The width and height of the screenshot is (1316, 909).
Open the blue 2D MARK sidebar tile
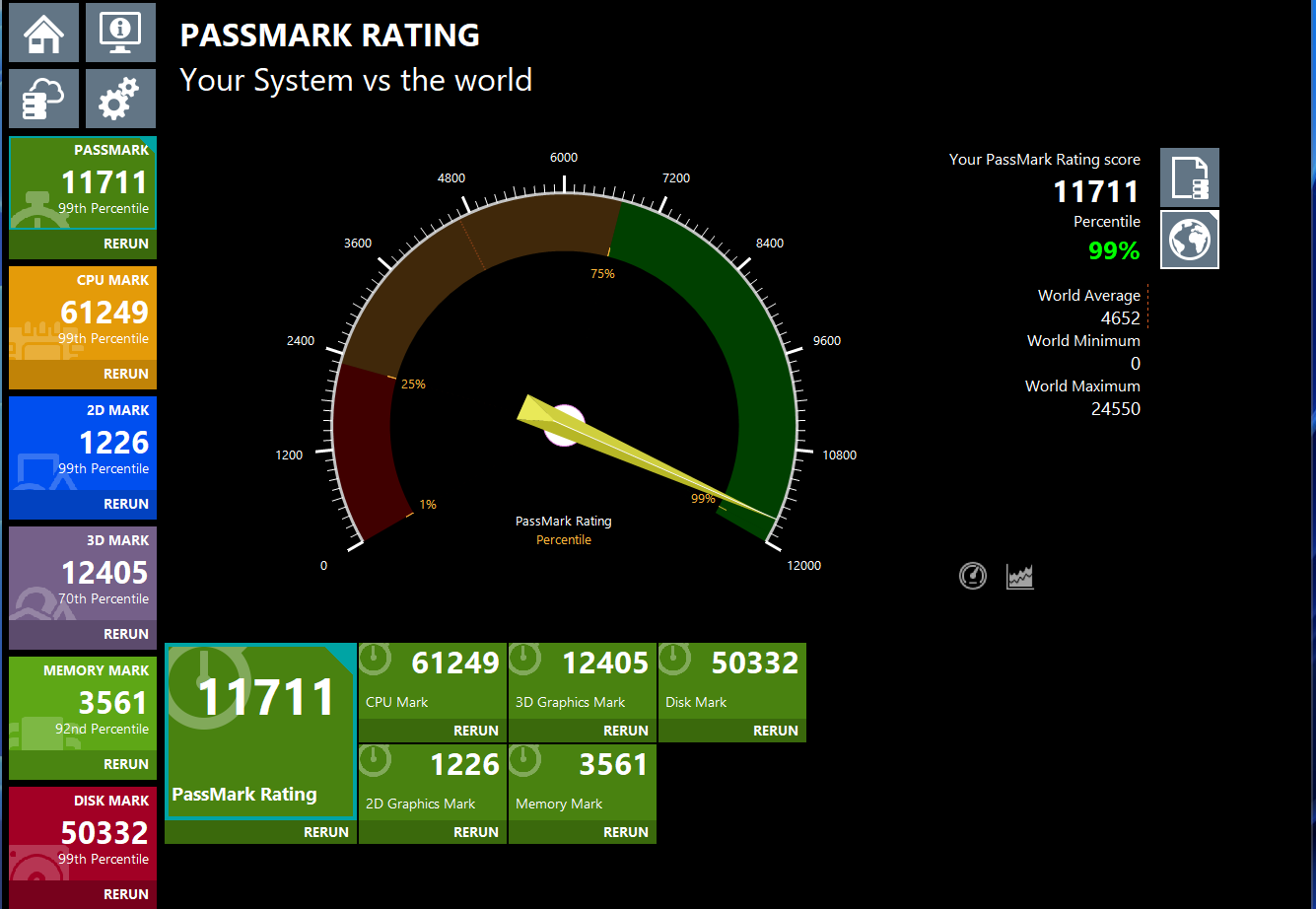pyautogui.click(x=83, y=444)
